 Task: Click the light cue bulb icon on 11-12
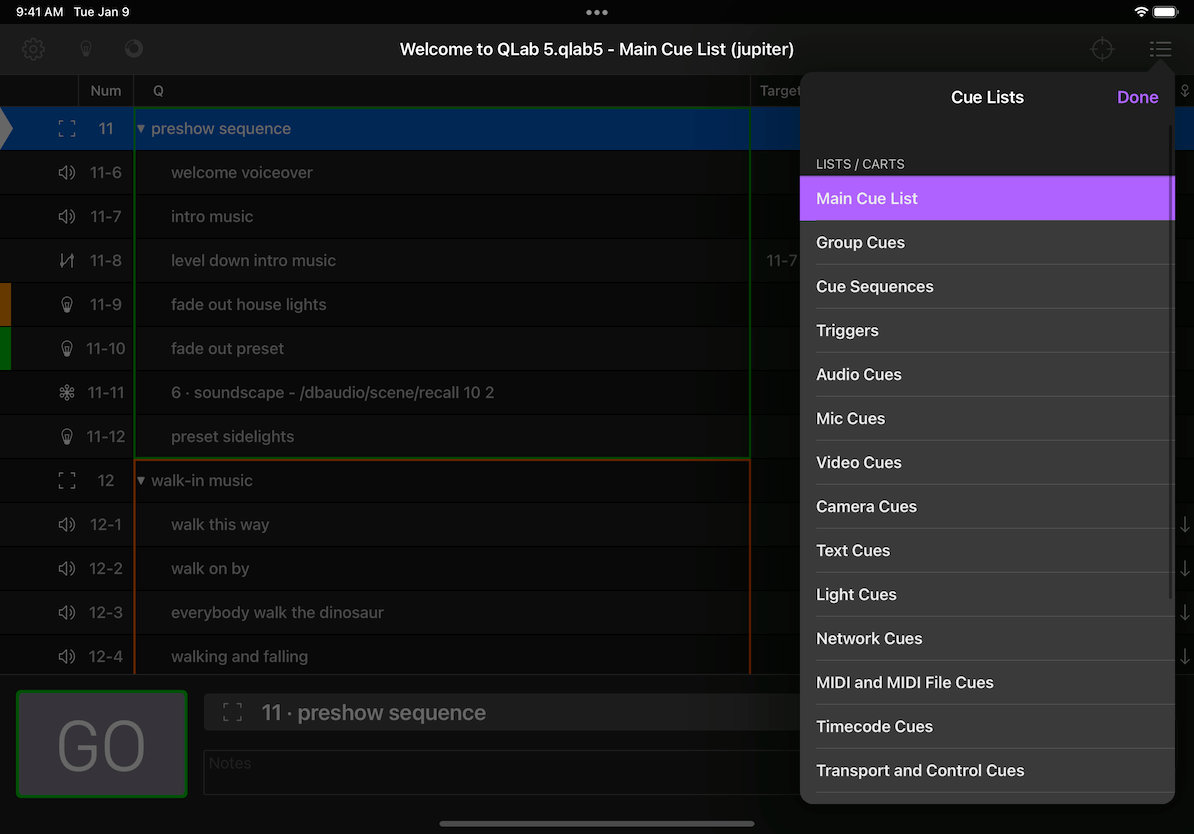point(66,436)
